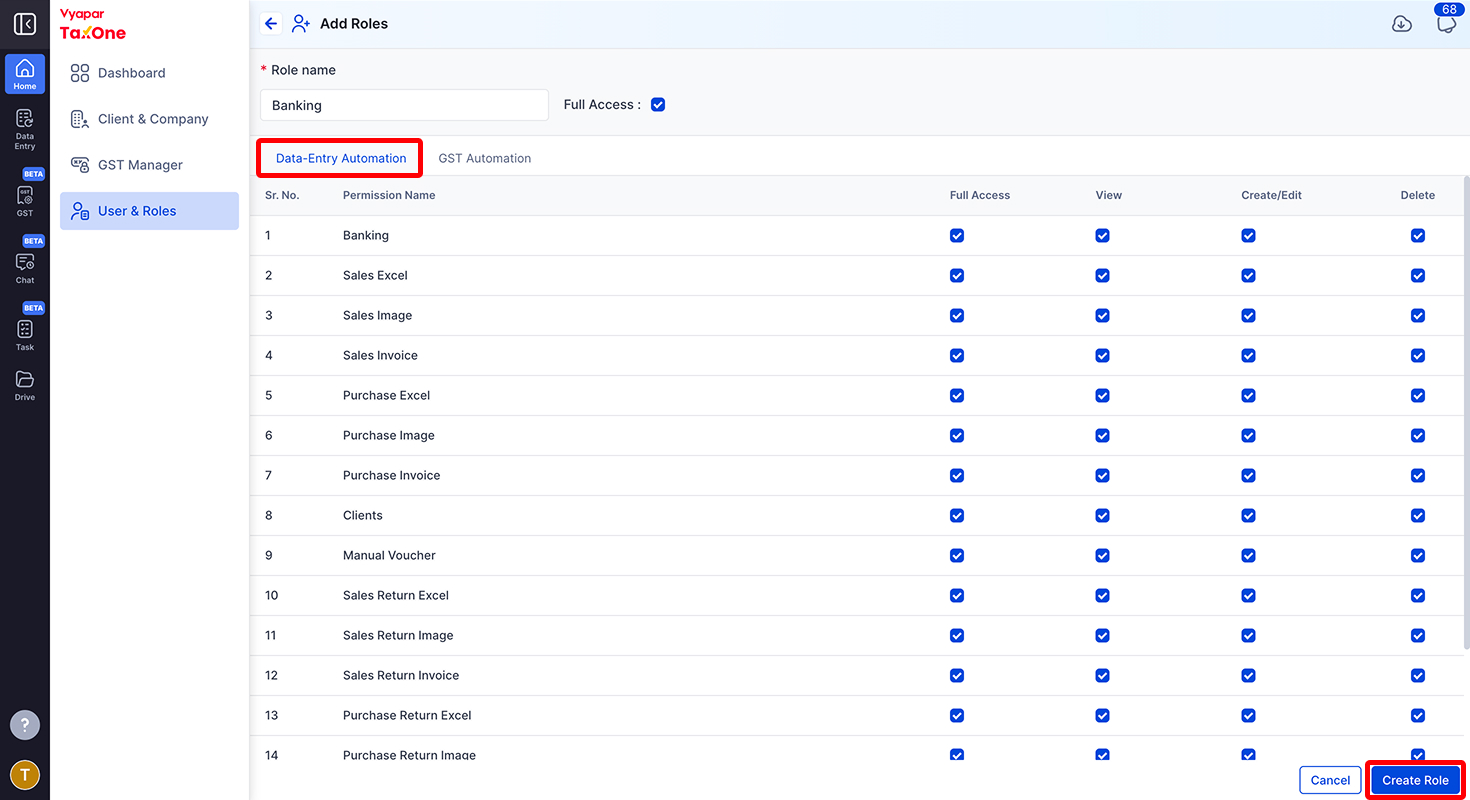Click the Sr. No. column header

[282, 195]
